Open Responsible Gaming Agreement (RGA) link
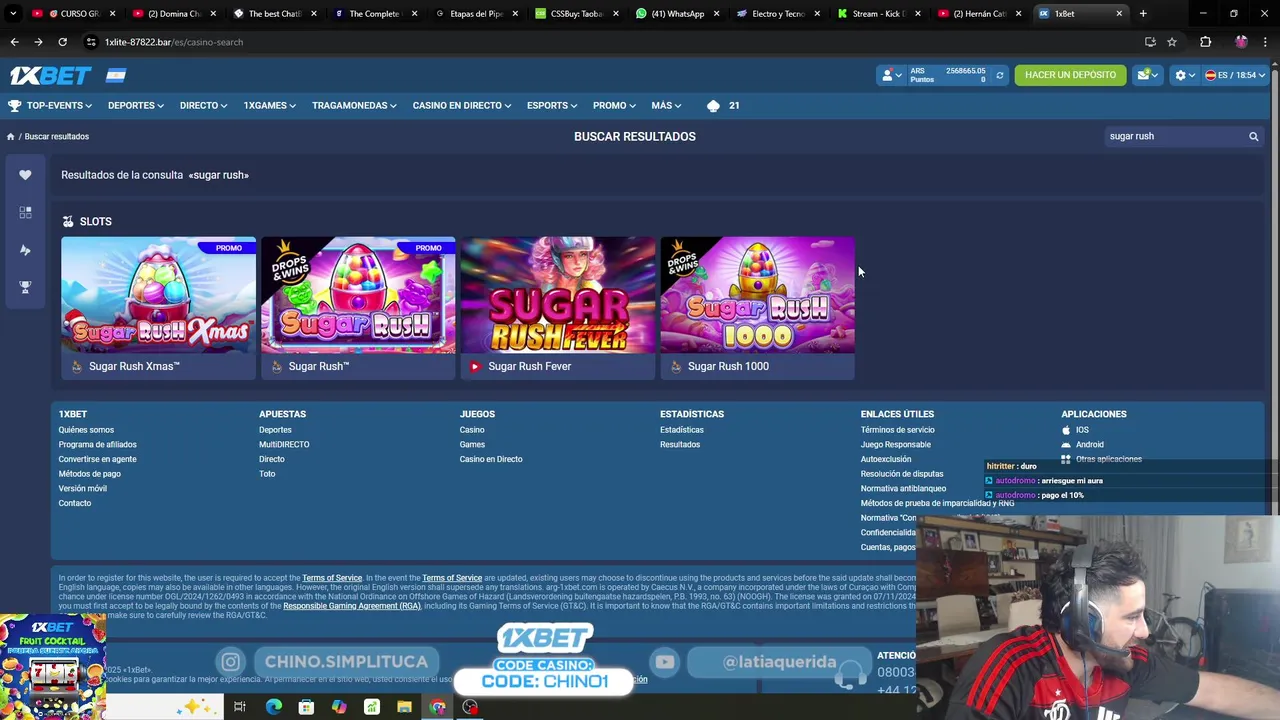Screen dimensions: 1280x720 tap(352, 606)
